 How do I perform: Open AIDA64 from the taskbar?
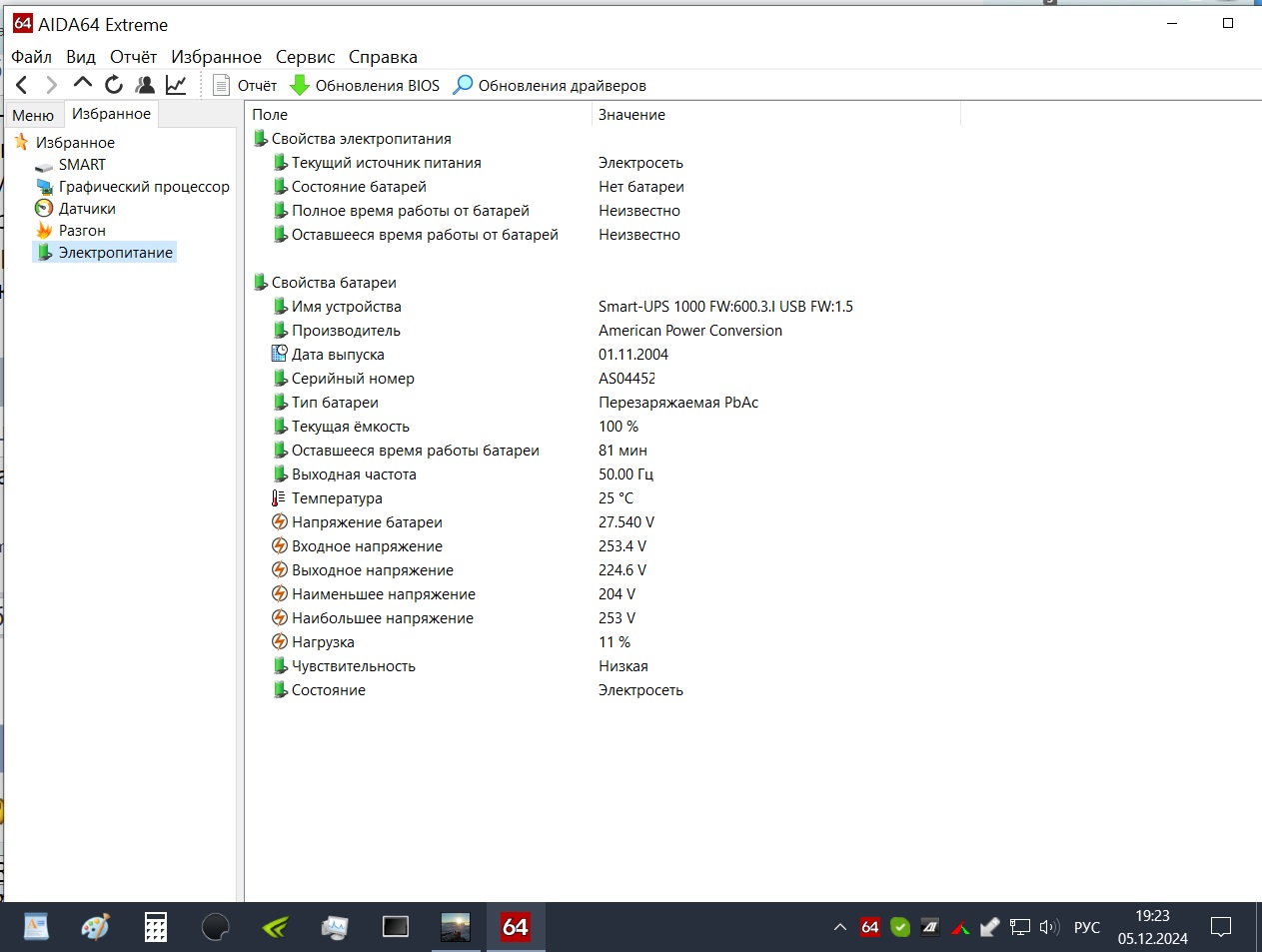click(516, 927)
